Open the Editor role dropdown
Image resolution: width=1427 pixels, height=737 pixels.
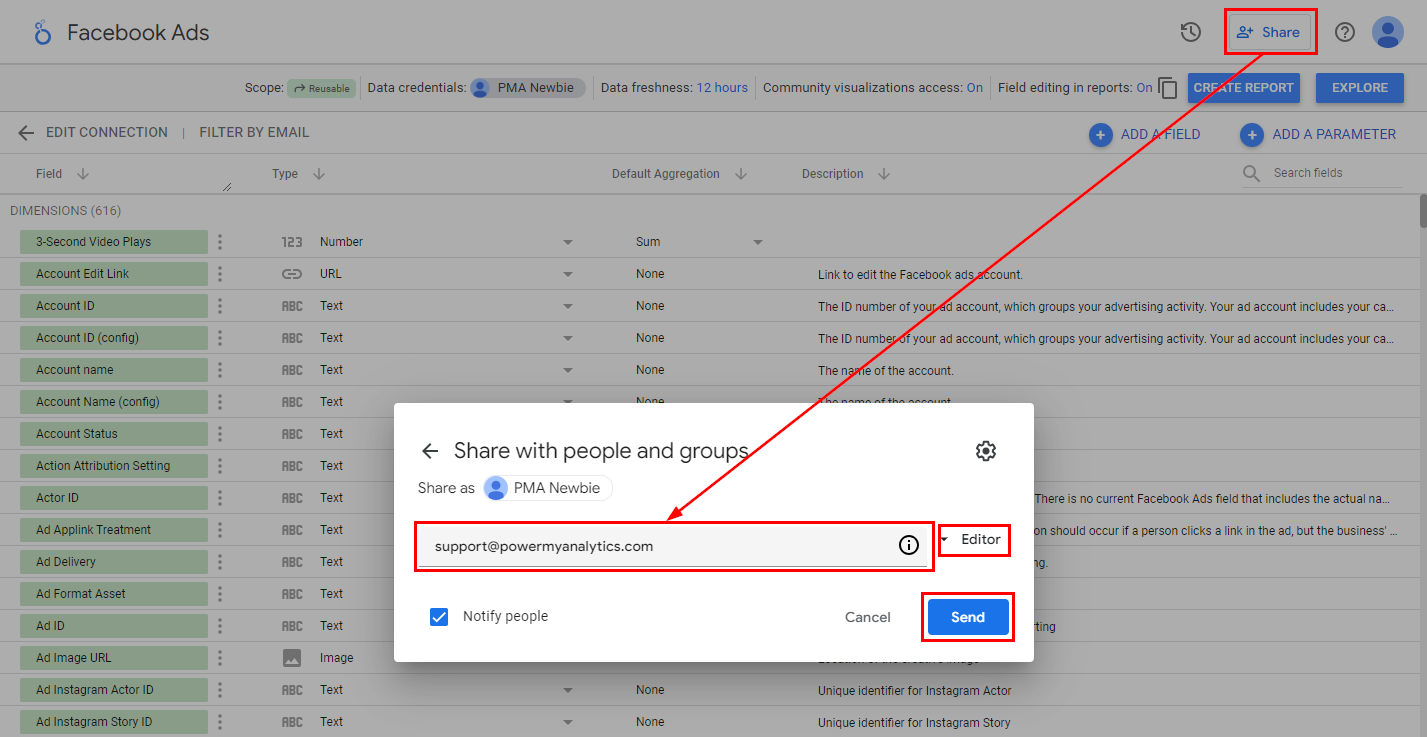click(x=971, y=540)
